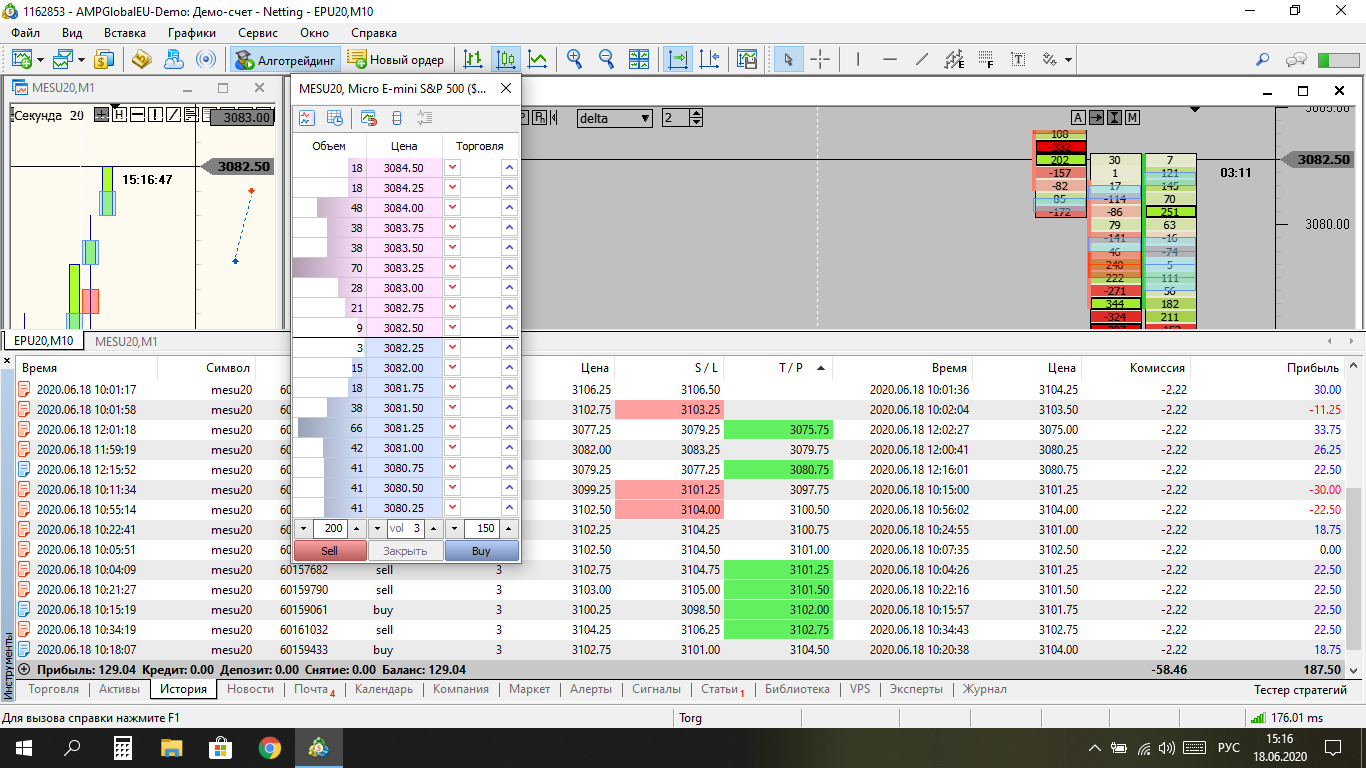
Task: Open Time and Sales icon in Depth of Market
Action: click(x=335, y=118)
